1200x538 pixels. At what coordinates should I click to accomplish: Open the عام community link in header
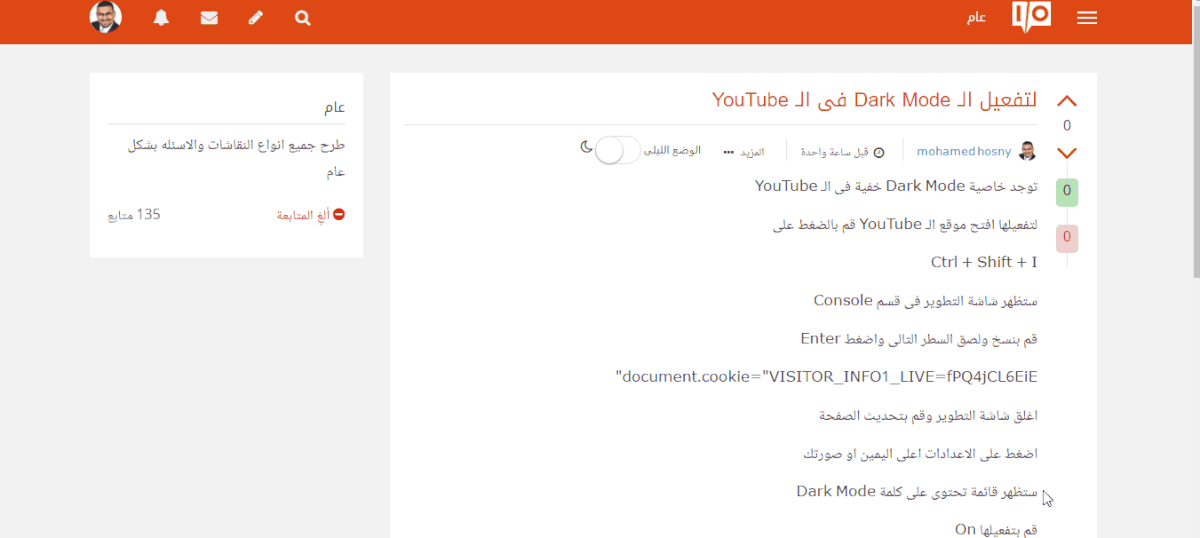(976, 18)
